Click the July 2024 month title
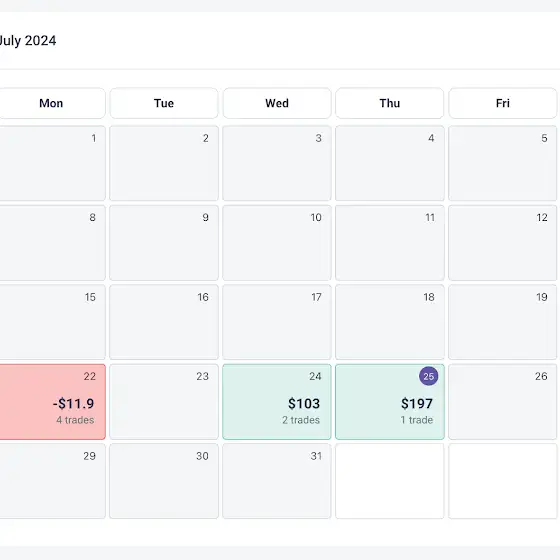Screen dimensions: 560x560 [x=28, y=41]
